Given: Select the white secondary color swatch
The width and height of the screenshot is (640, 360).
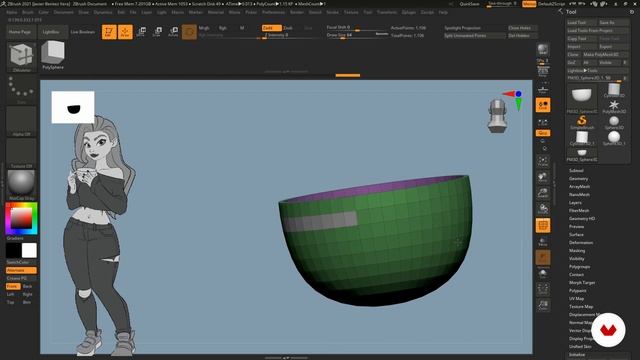Looking at the screenshot, I should click(29, 250).
